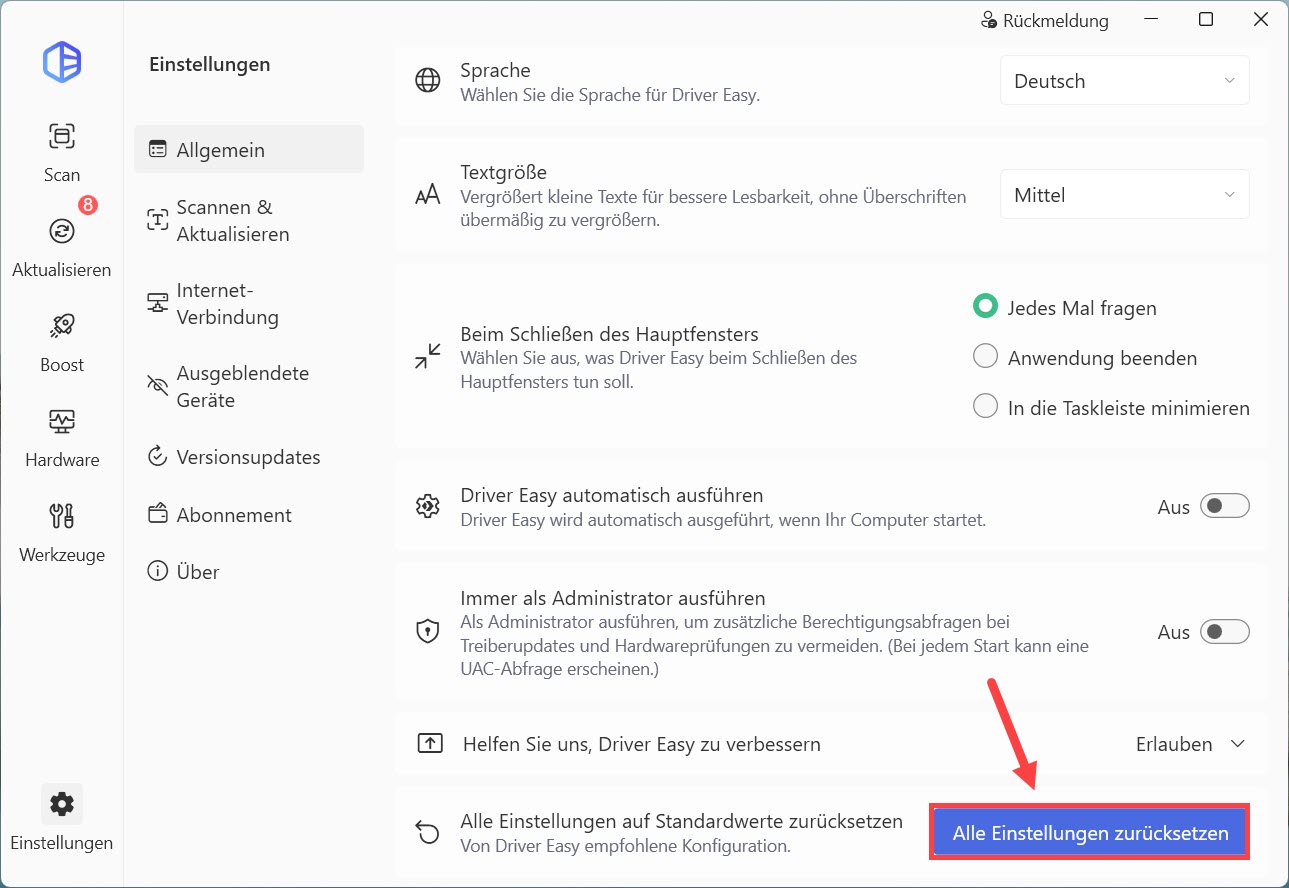Select In die Taskleiste minimieren radio button
The width and height of the screenshot is (1289, 888).
tap(985, 407)
